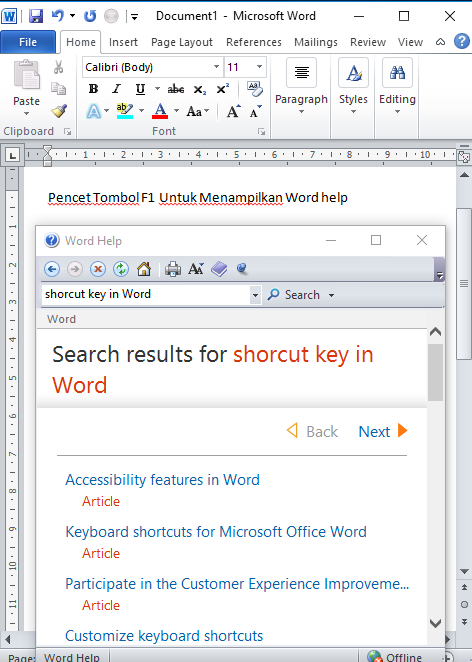
Task: Save document via Quick Access floppy icon
Action: click(x=36, y=16)
